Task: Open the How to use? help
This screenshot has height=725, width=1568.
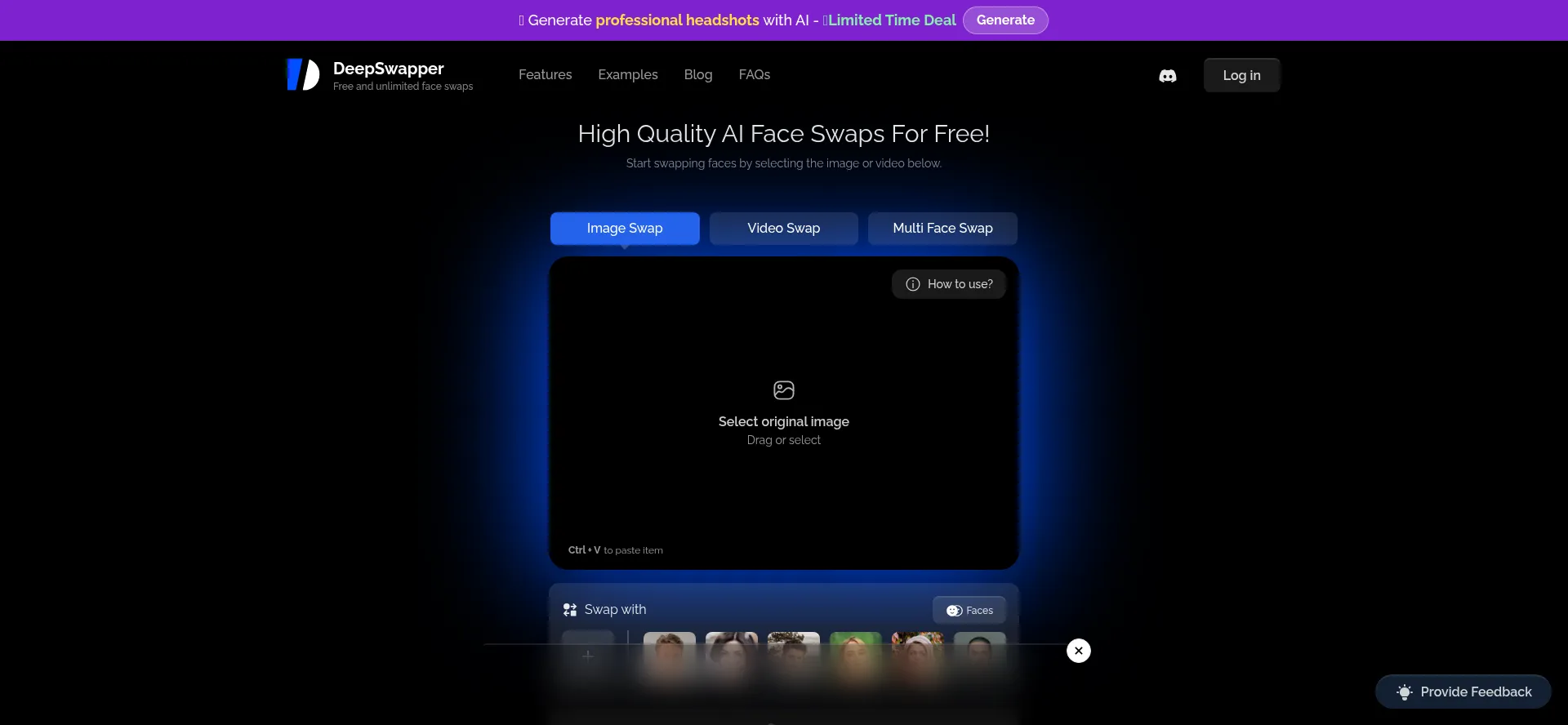Action: (949, 284)
